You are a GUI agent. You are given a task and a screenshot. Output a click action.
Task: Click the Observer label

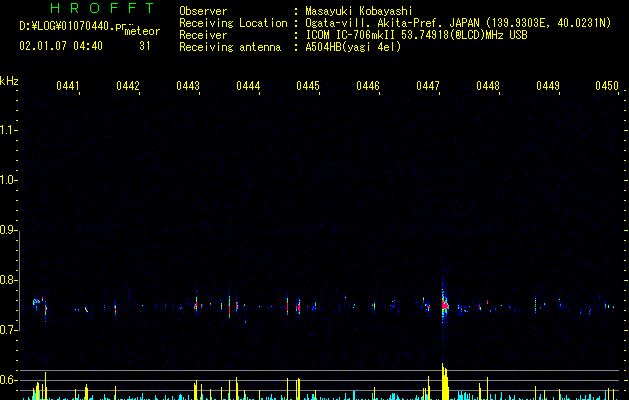coord(203,11)
